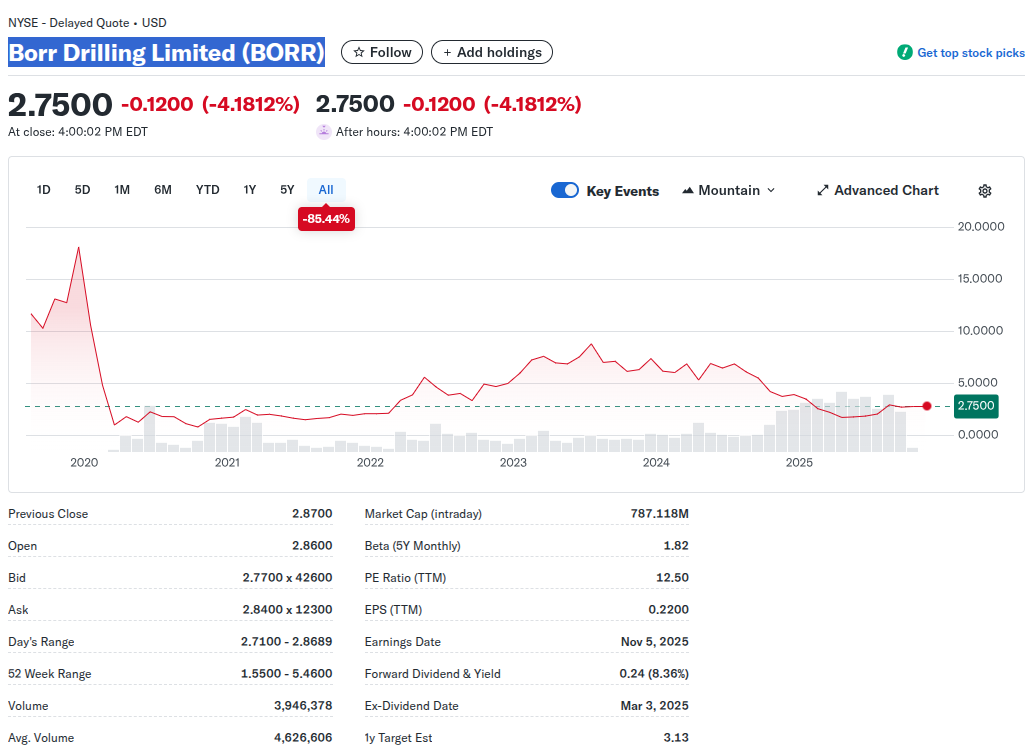Select the 1Y time range
1030x756 pixels.
pyautogui.click(x=250, y=190)
